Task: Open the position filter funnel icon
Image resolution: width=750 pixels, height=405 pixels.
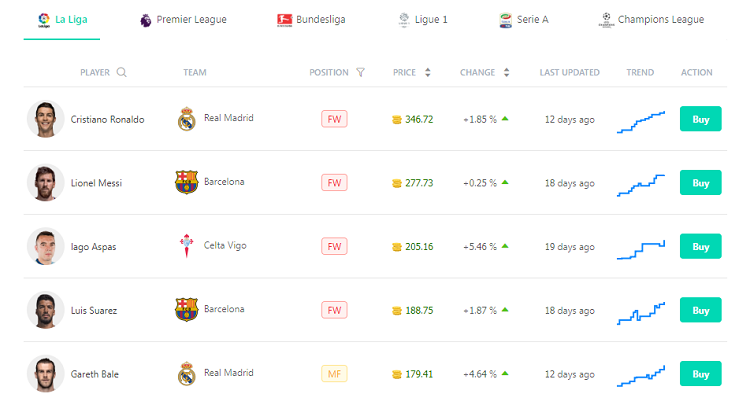Action: click(361, 72)
